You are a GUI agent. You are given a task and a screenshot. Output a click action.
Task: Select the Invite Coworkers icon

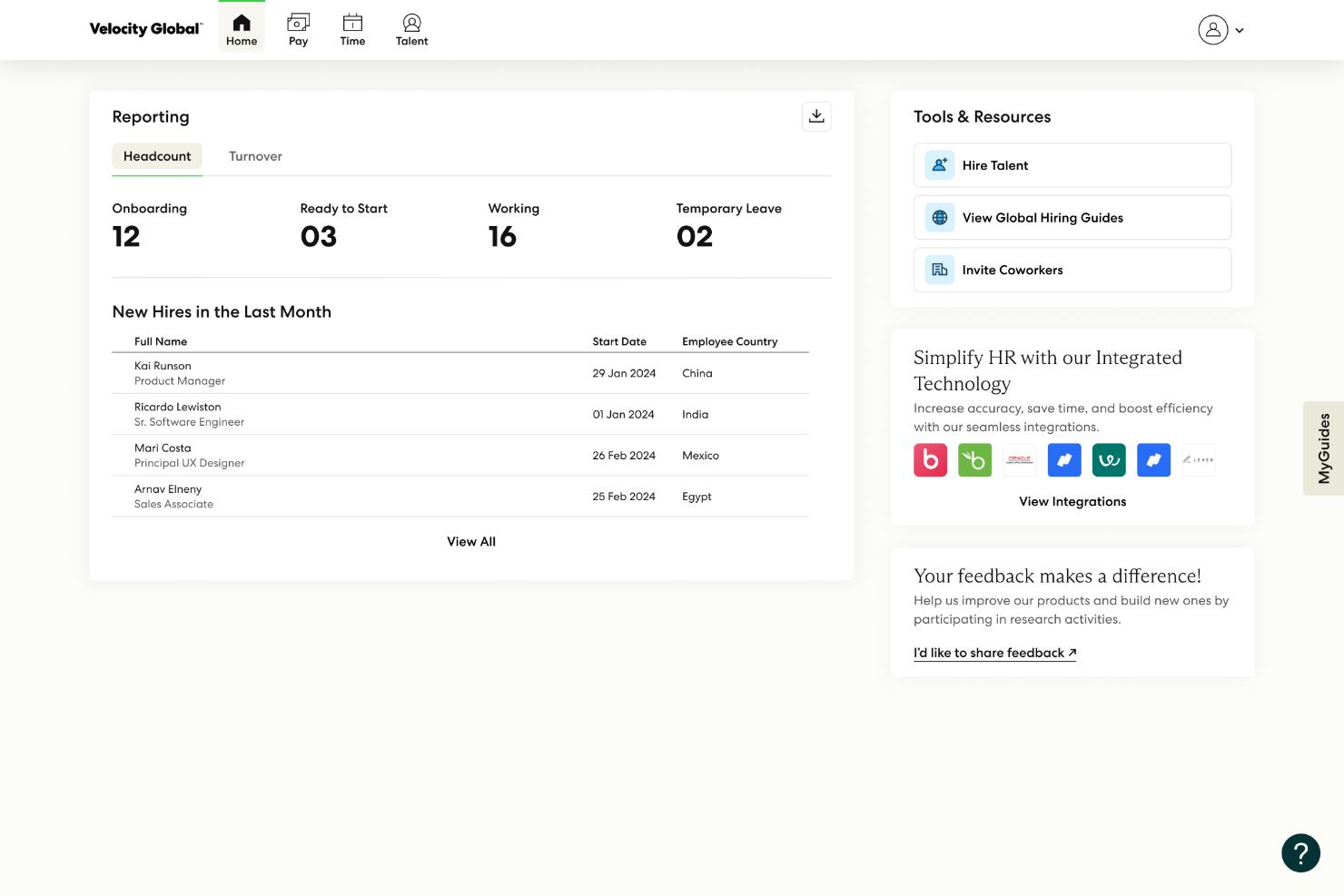point(939,270)
